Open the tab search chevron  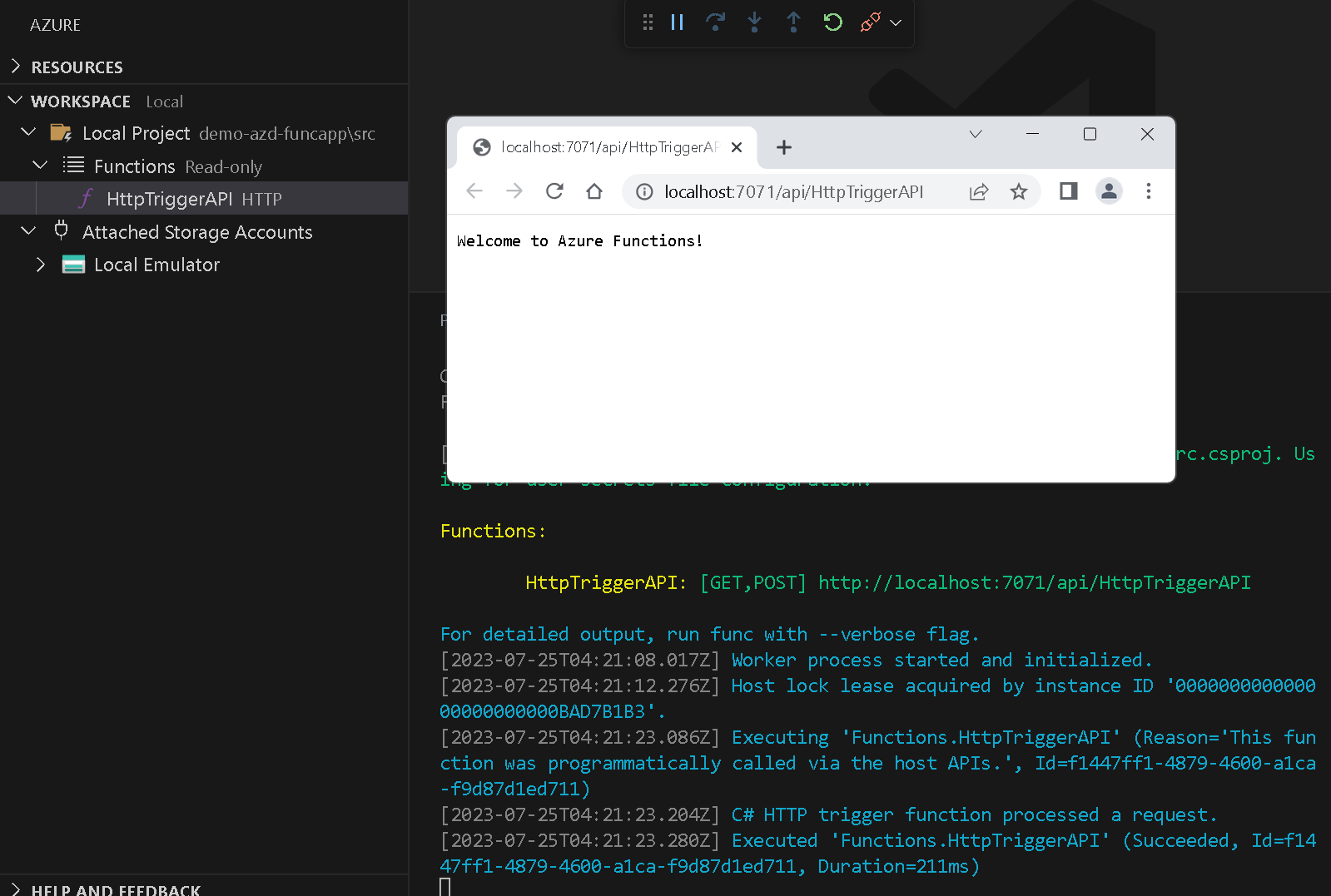pos(976,134)
